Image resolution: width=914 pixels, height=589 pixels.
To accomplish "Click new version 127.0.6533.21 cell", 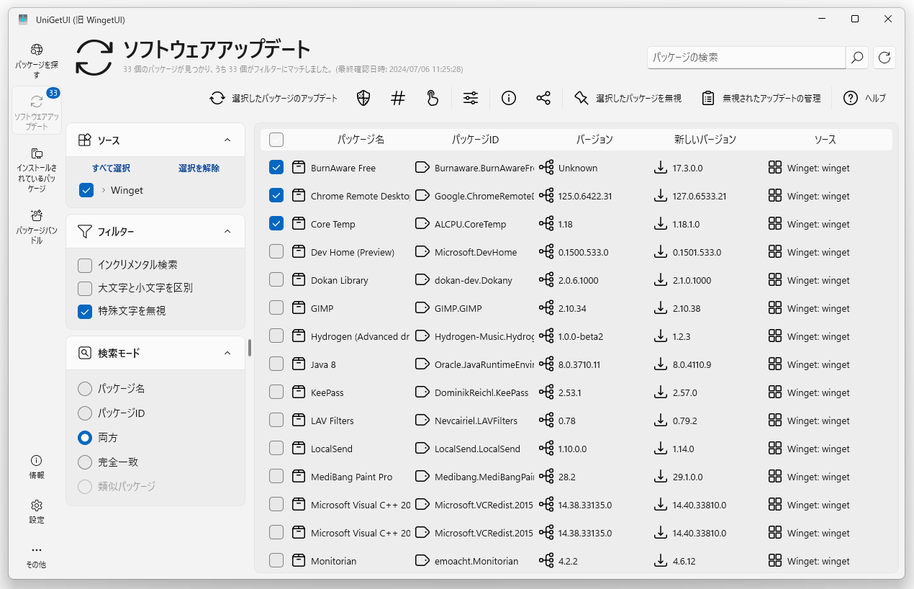I will click(x=699, y=196).
